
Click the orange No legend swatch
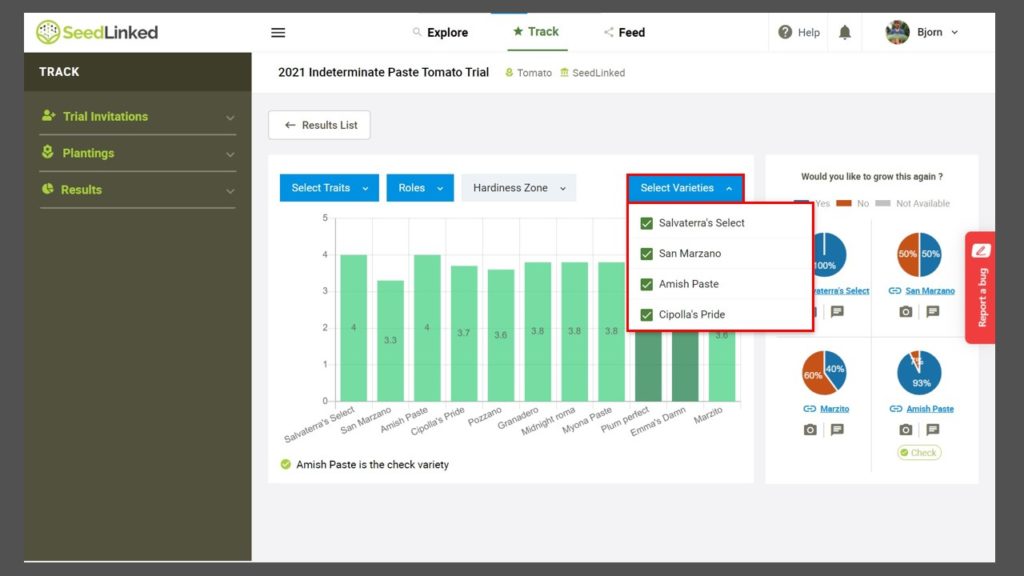point(844,203)
